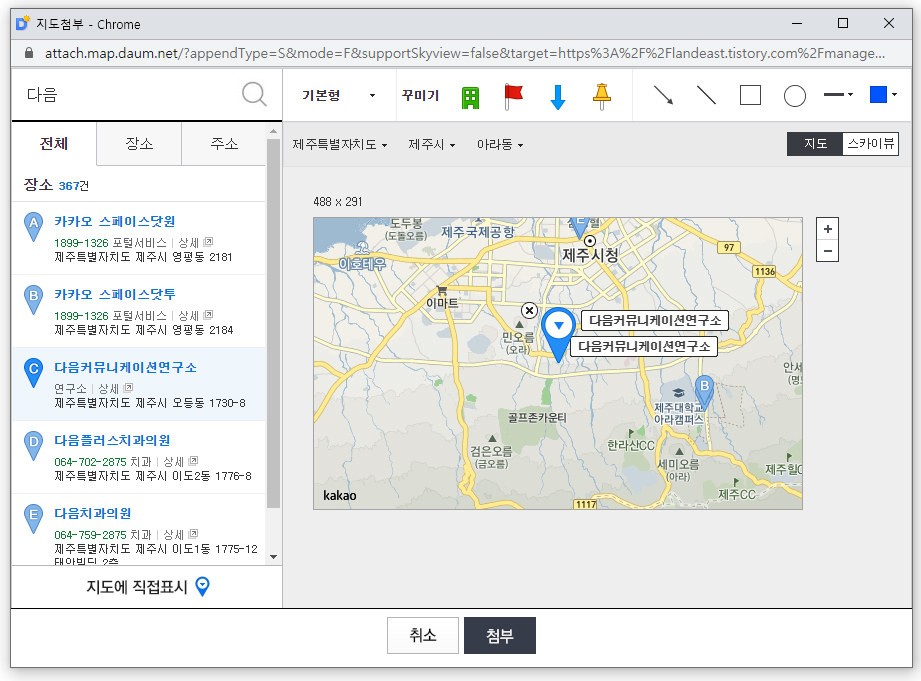The image size is (921, 681).
Task: Click marker B pin in results list
Action: 33,299
